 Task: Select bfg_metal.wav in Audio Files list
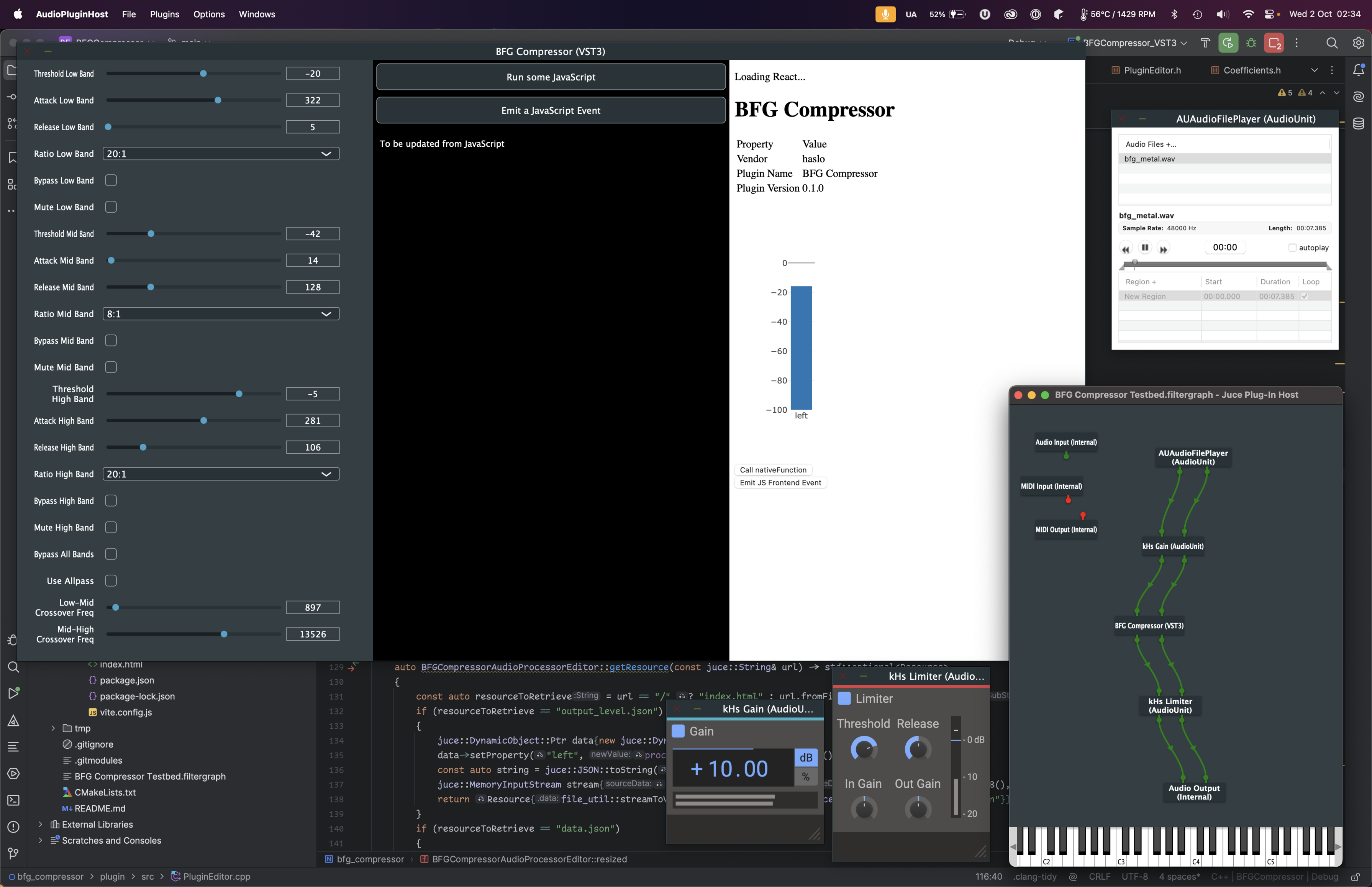tap(1224, 159)
